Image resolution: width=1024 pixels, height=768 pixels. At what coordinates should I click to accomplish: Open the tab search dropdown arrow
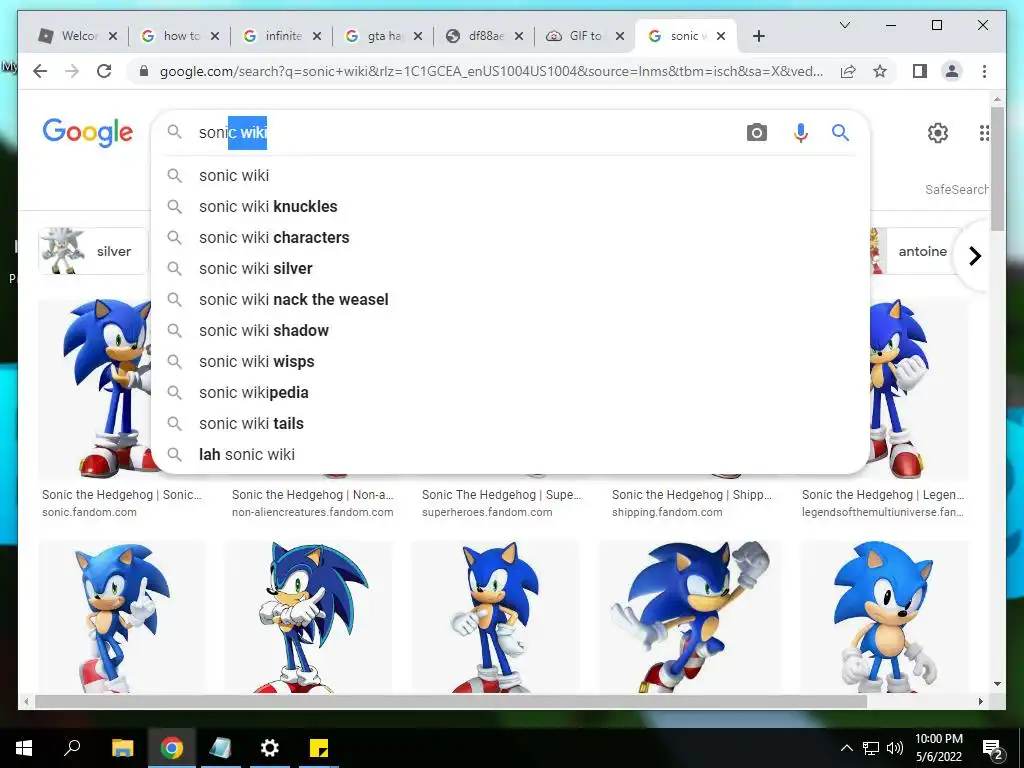[844, 25]
